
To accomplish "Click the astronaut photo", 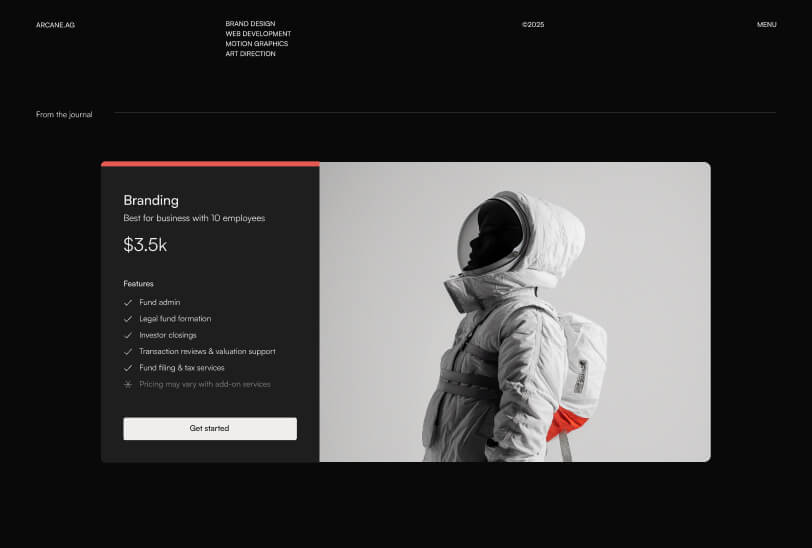I will [515, 312].
